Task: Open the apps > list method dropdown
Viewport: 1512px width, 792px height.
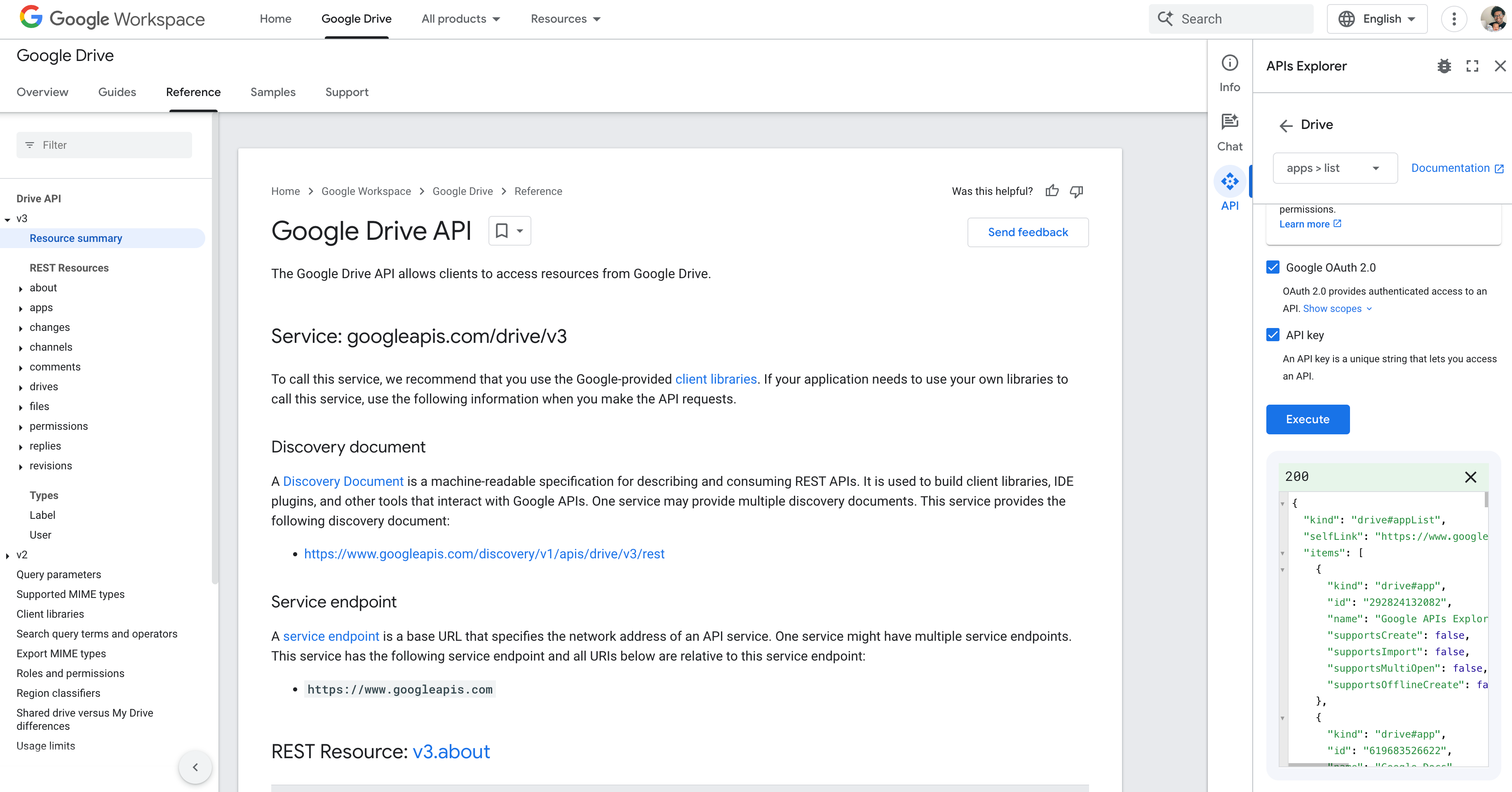Action: 1335,169
